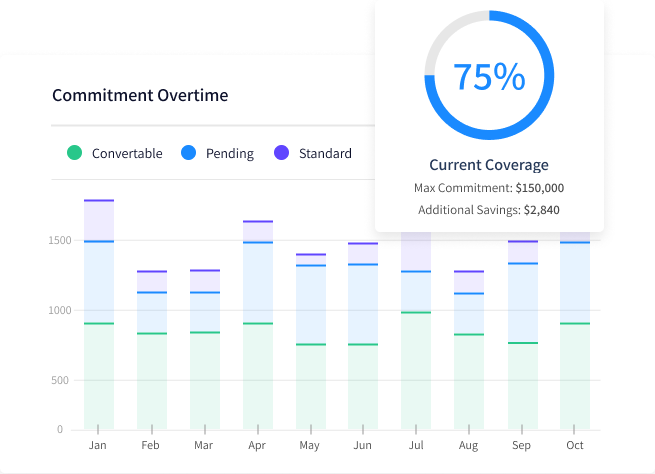Viewport: 655px width, 474px height.
Task: Click the Additional Savings: $2,840 line
Action: click(489, 210)
